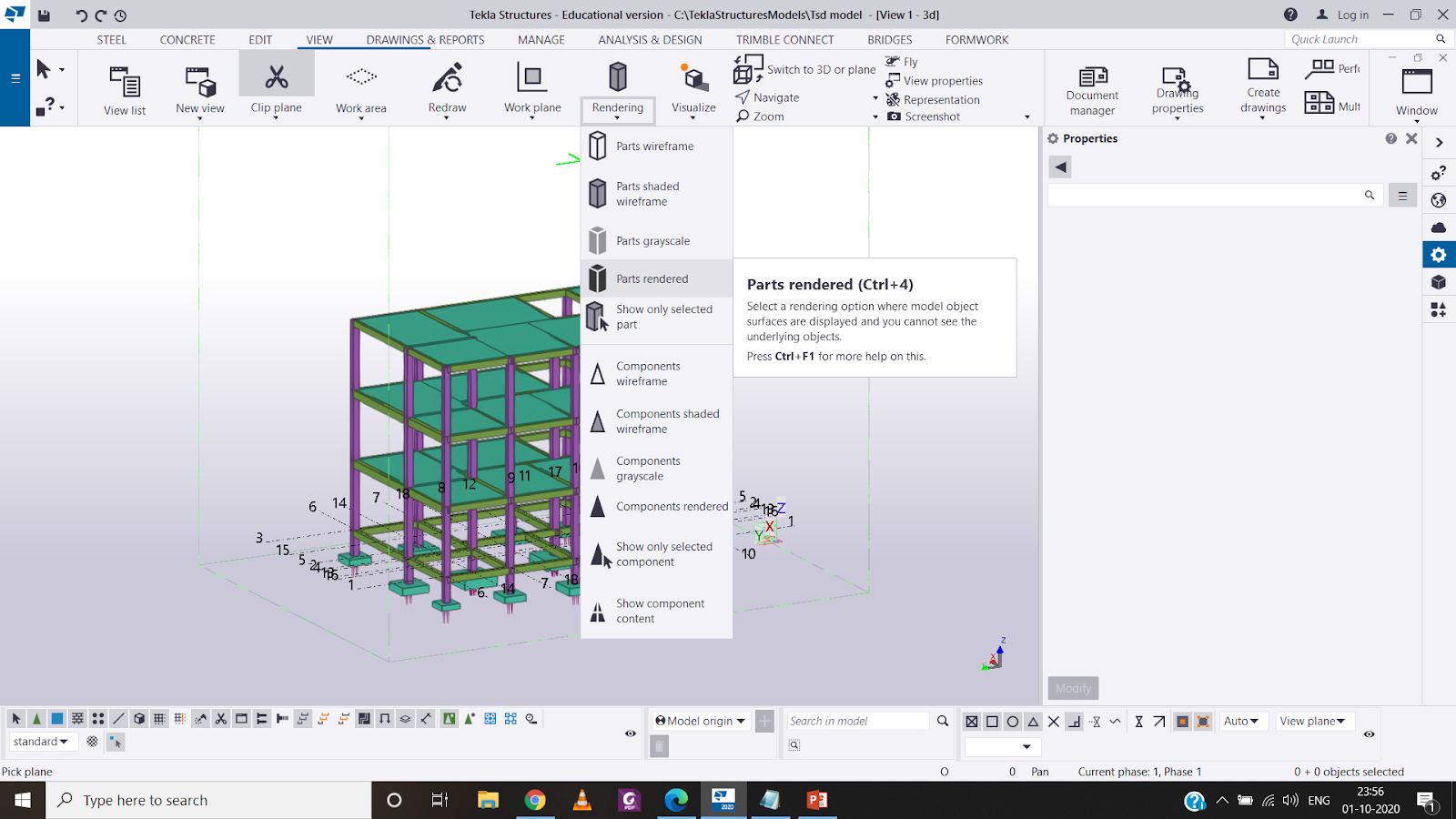Select Components rendered option

click(656, 507)
